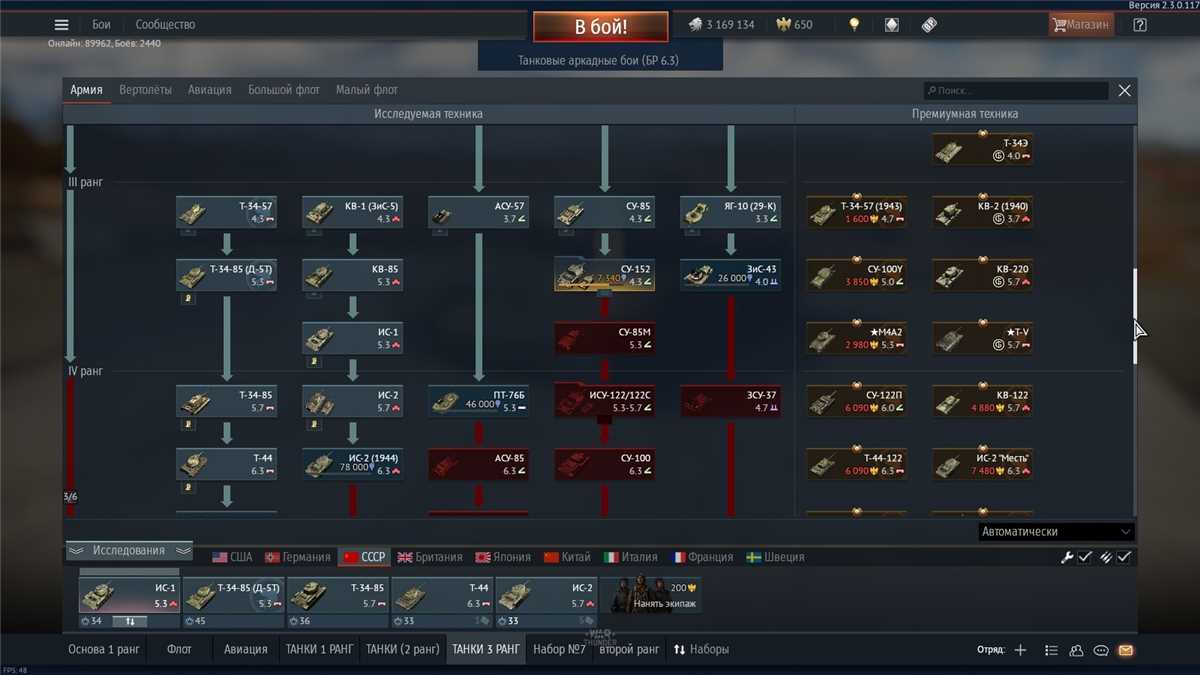Viewport: 1200px width, 675px height.
Task: Open the hamburger main menu
Action: (x=62, y=25)
